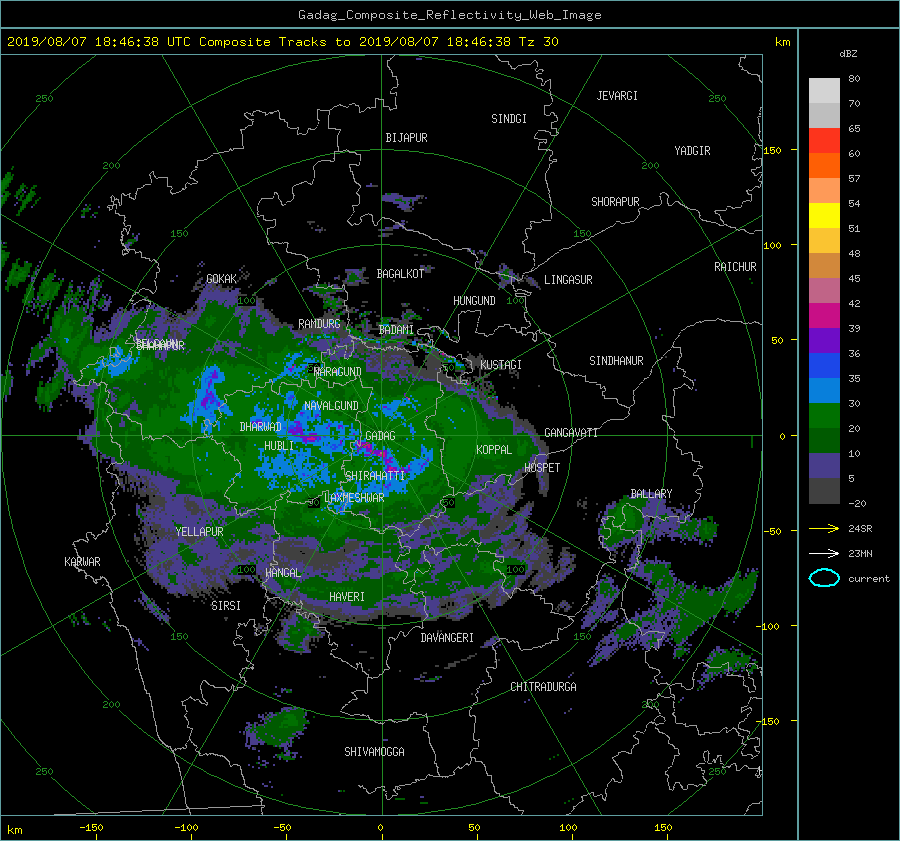Viewport: 900px width, 841px height.
Task: Click the NAVALGUND city label
Action: coord(331,406)
